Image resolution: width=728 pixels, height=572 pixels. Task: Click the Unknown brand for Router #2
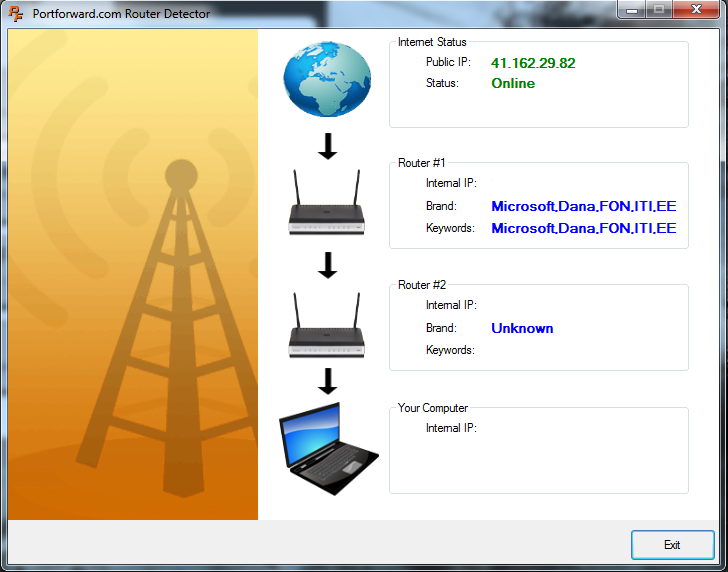[x=522, y=329]
